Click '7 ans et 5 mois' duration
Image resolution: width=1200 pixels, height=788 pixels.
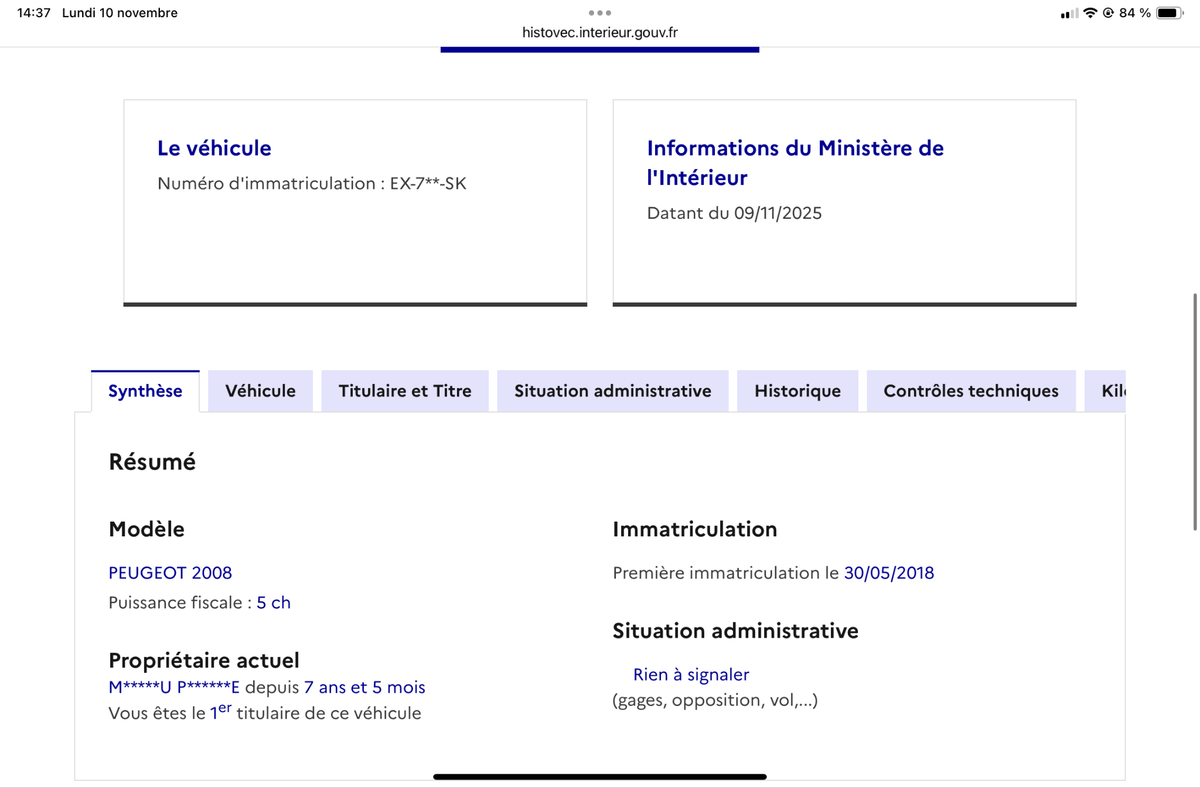[x=365, y=688]
